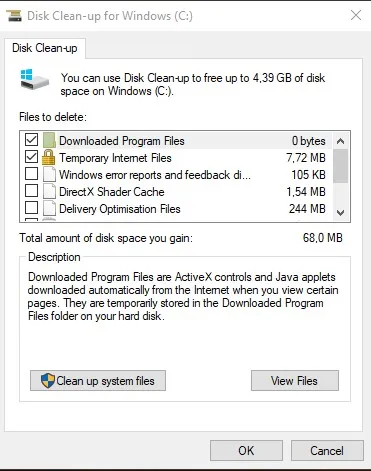
Task: Click the Delivery Optimisation Files document icon
Action: click(x=49, y=208)
